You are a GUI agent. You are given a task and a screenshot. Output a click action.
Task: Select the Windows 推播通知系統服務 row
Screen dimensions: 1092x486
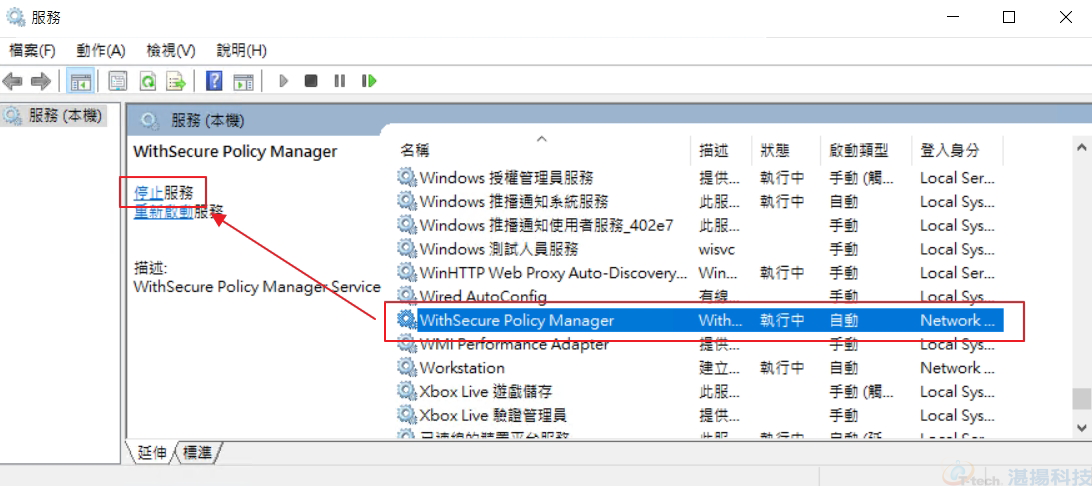(x=699, y=202)
